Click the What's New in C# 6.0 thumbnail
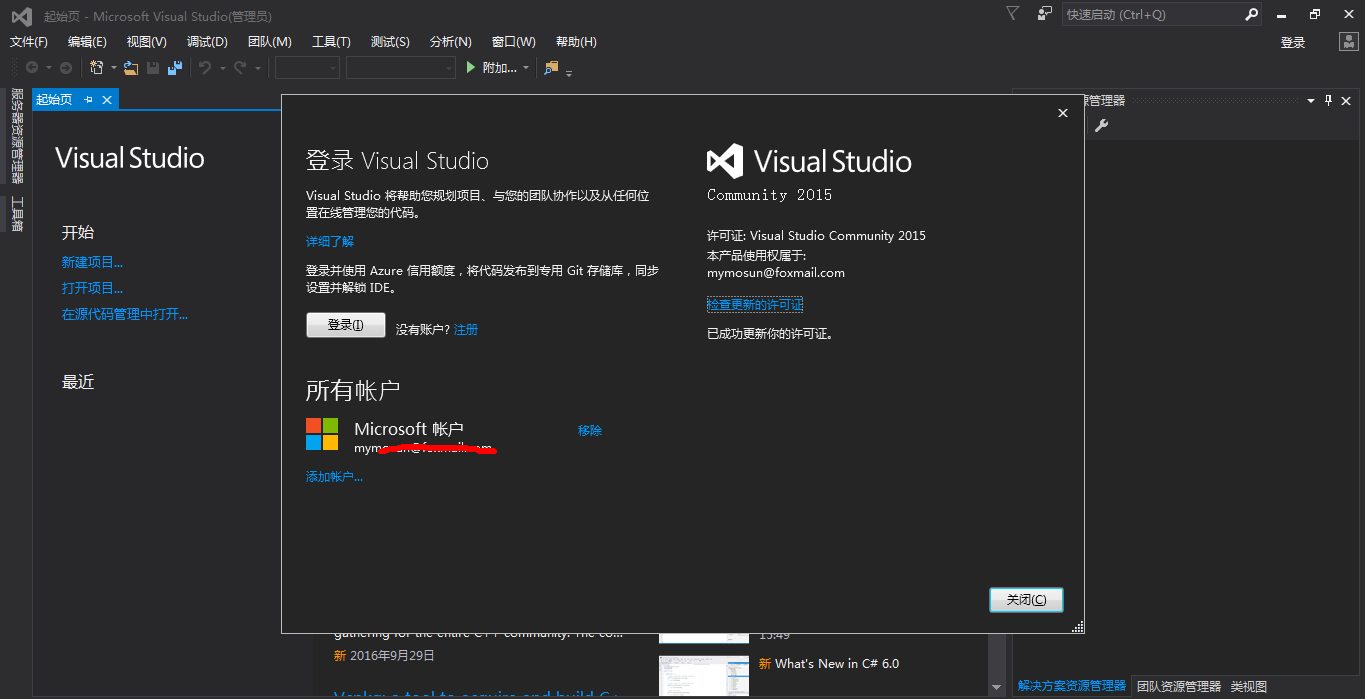Viewport: 1365px width, 699px height. [x=704, y=675]
